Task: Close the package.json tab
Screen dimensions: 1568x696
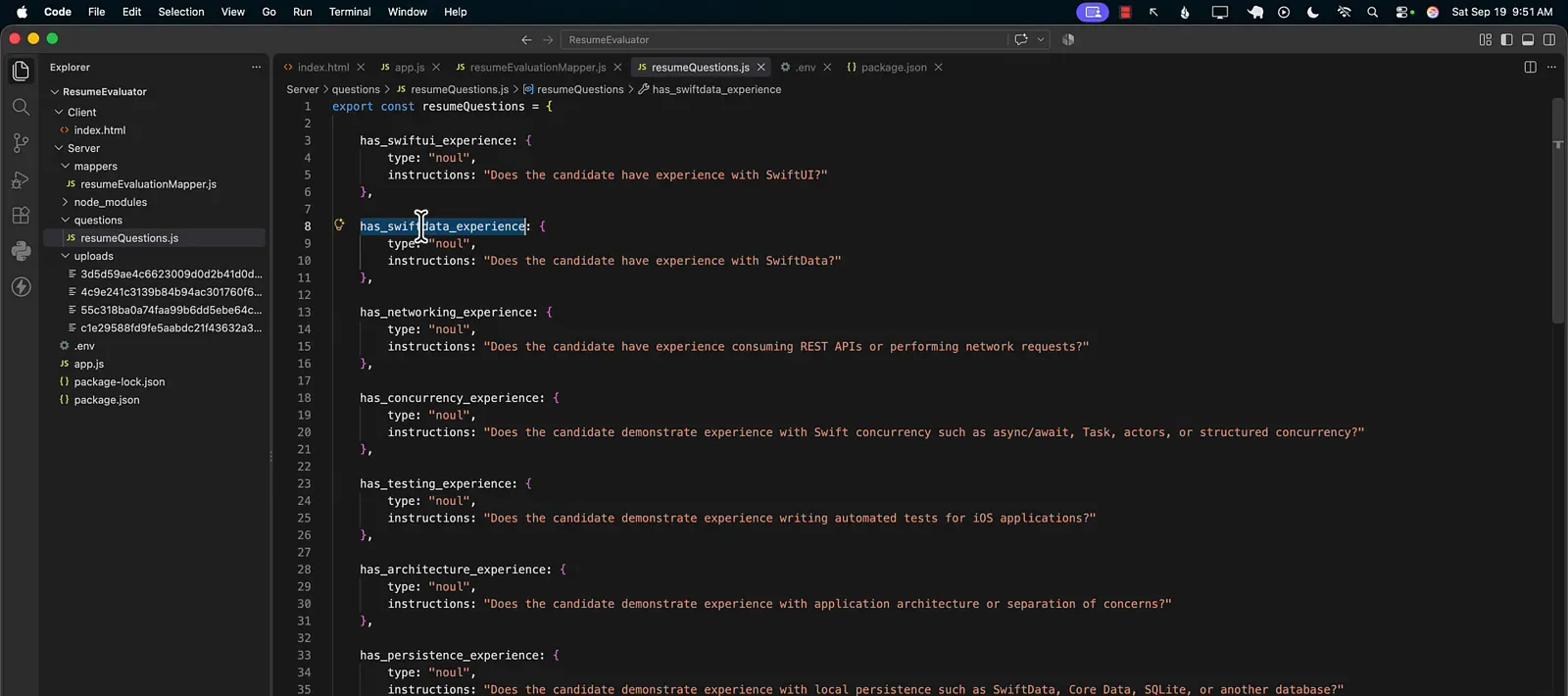Action: pyautogui.click(x=938, y=68)
